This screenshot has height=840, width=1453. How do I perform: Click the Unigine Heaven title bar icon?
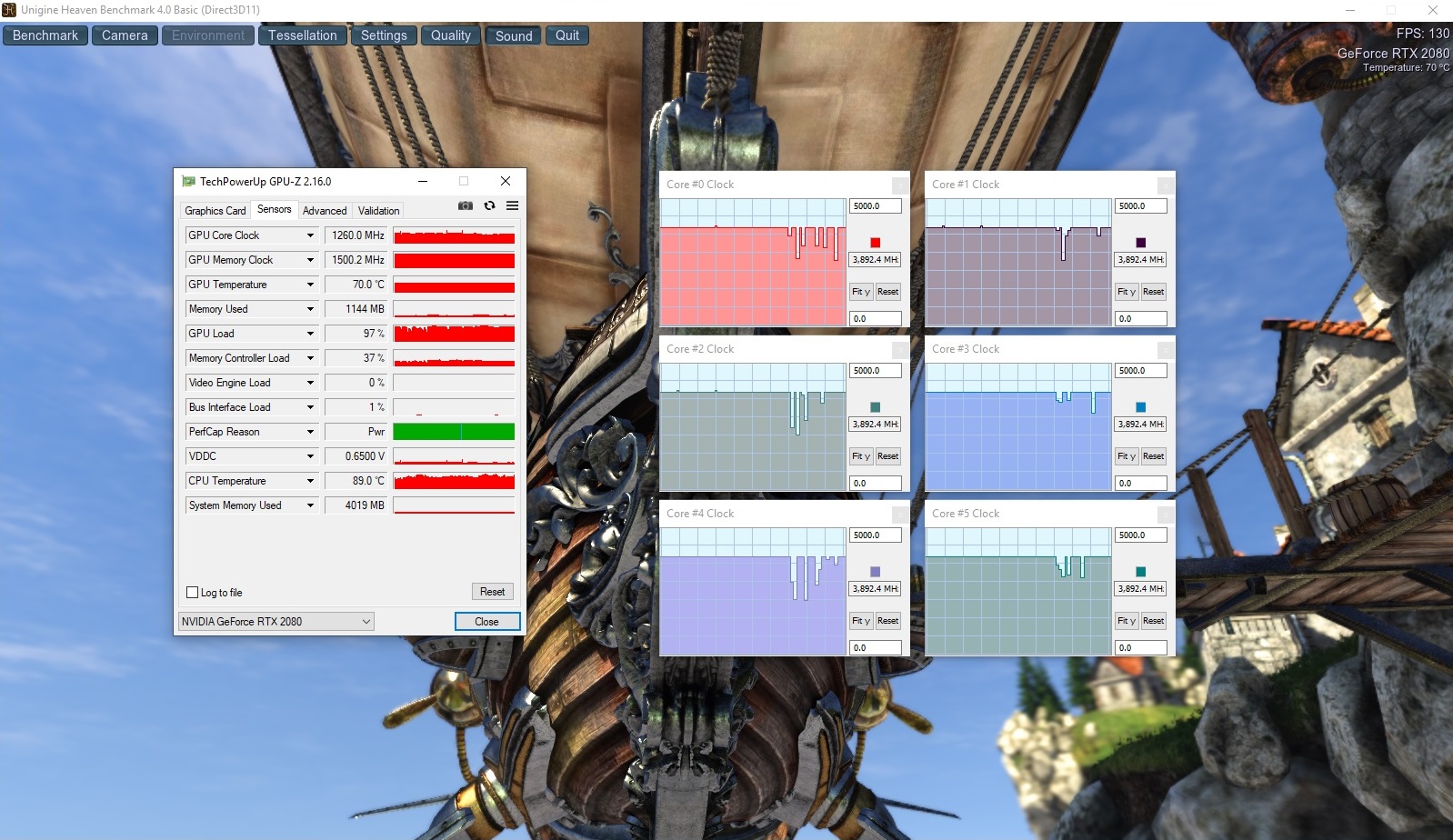coord(9,10)
